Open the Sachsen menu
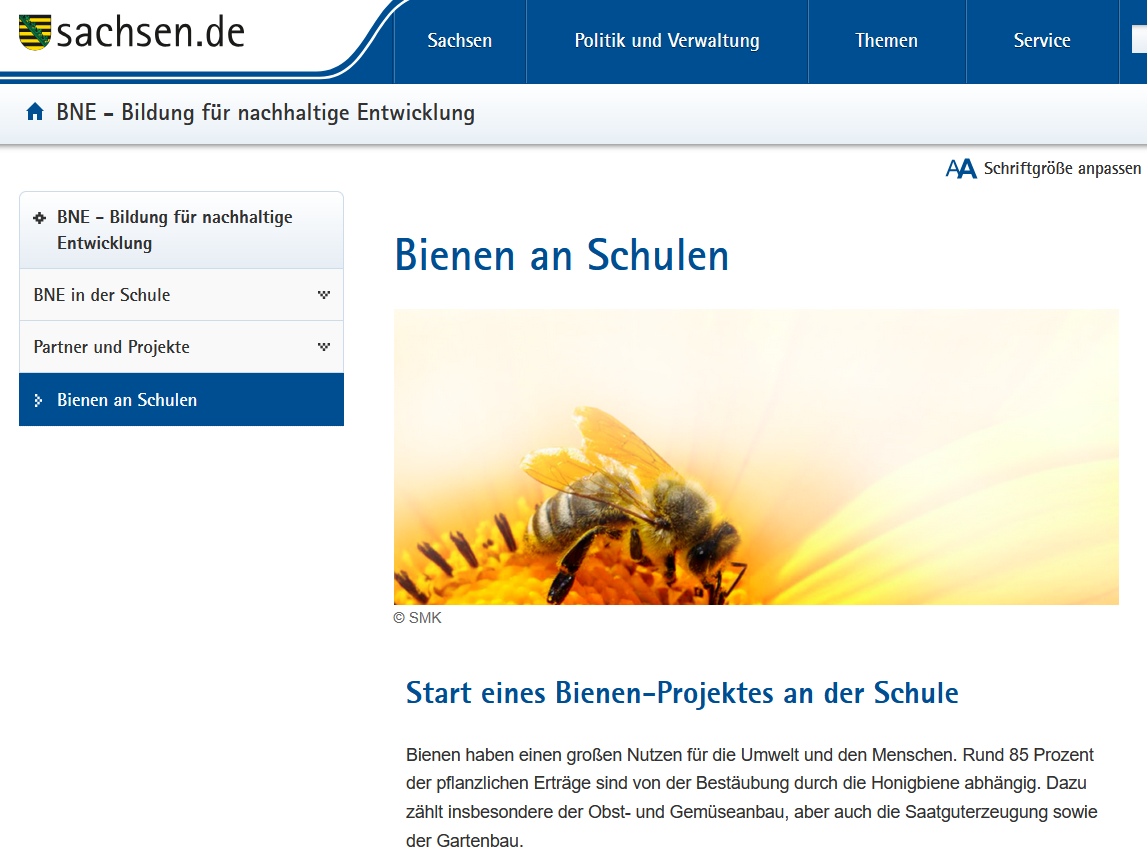1147x853 pixels. pos(459,41)
